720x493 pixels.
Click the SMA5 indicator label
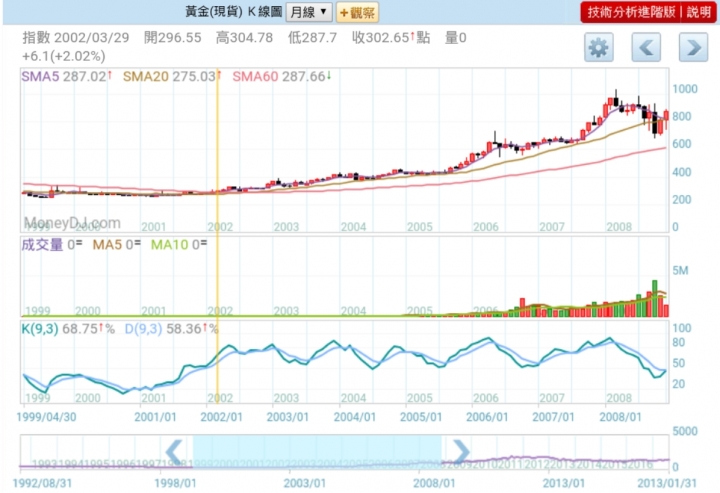[x=40, y=76]
